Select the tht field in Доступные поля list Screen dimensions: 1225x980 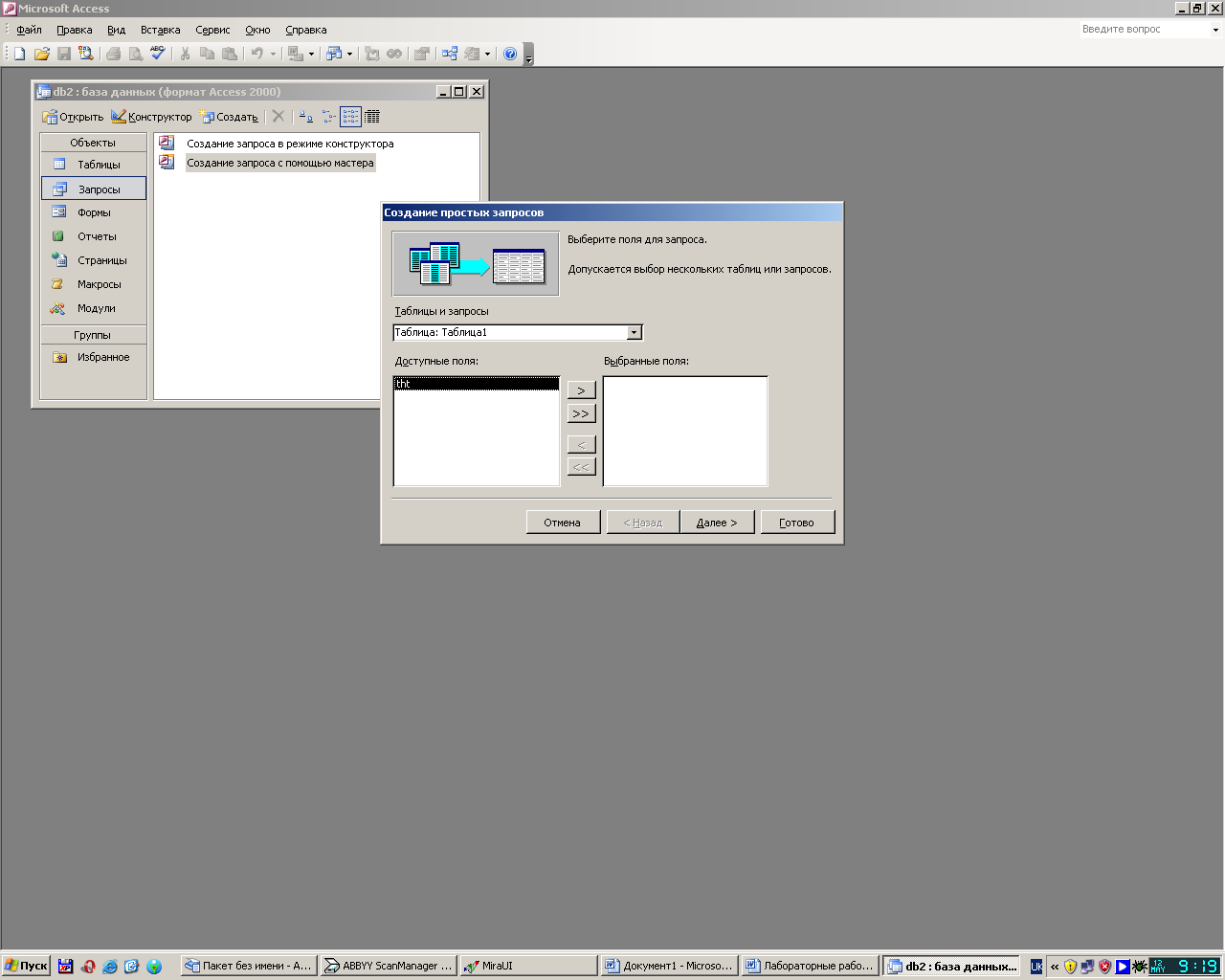point(477,384)
